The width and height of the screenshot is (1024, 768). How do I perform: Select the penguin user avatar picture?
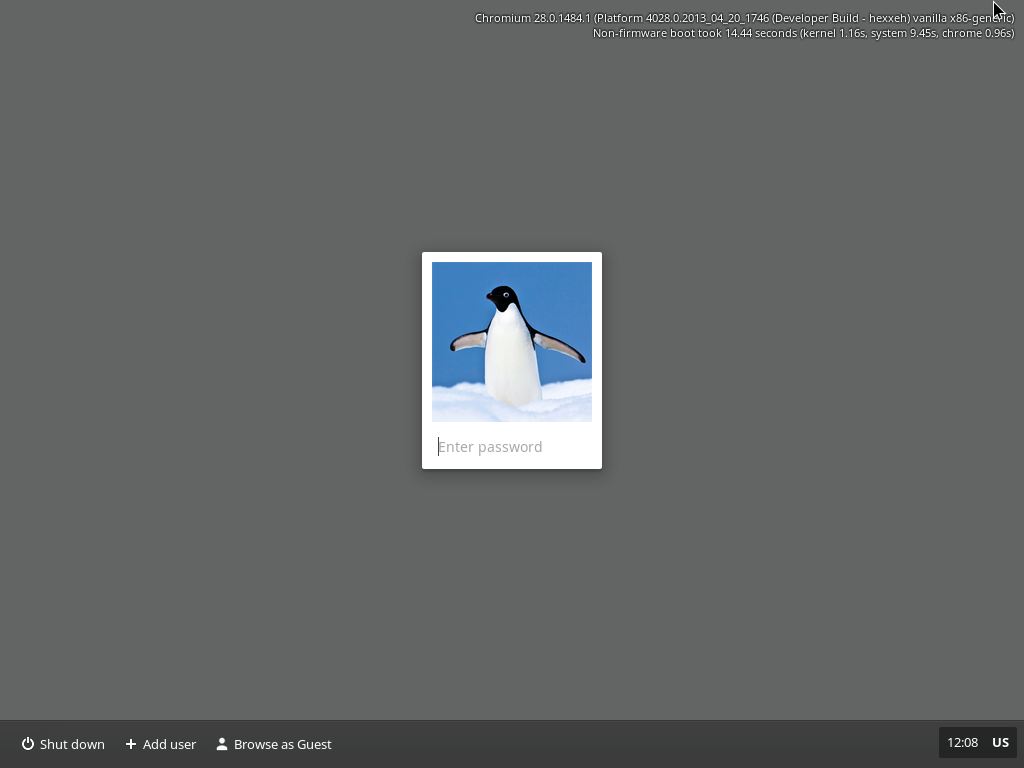tap(511, 341)
